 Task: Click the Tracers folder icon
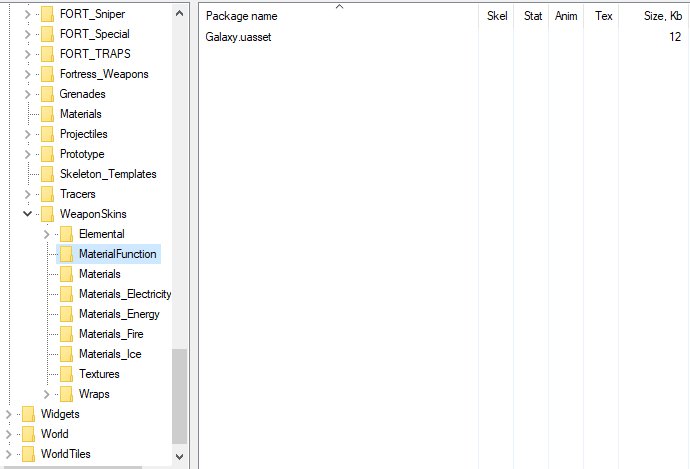(47, 194)
